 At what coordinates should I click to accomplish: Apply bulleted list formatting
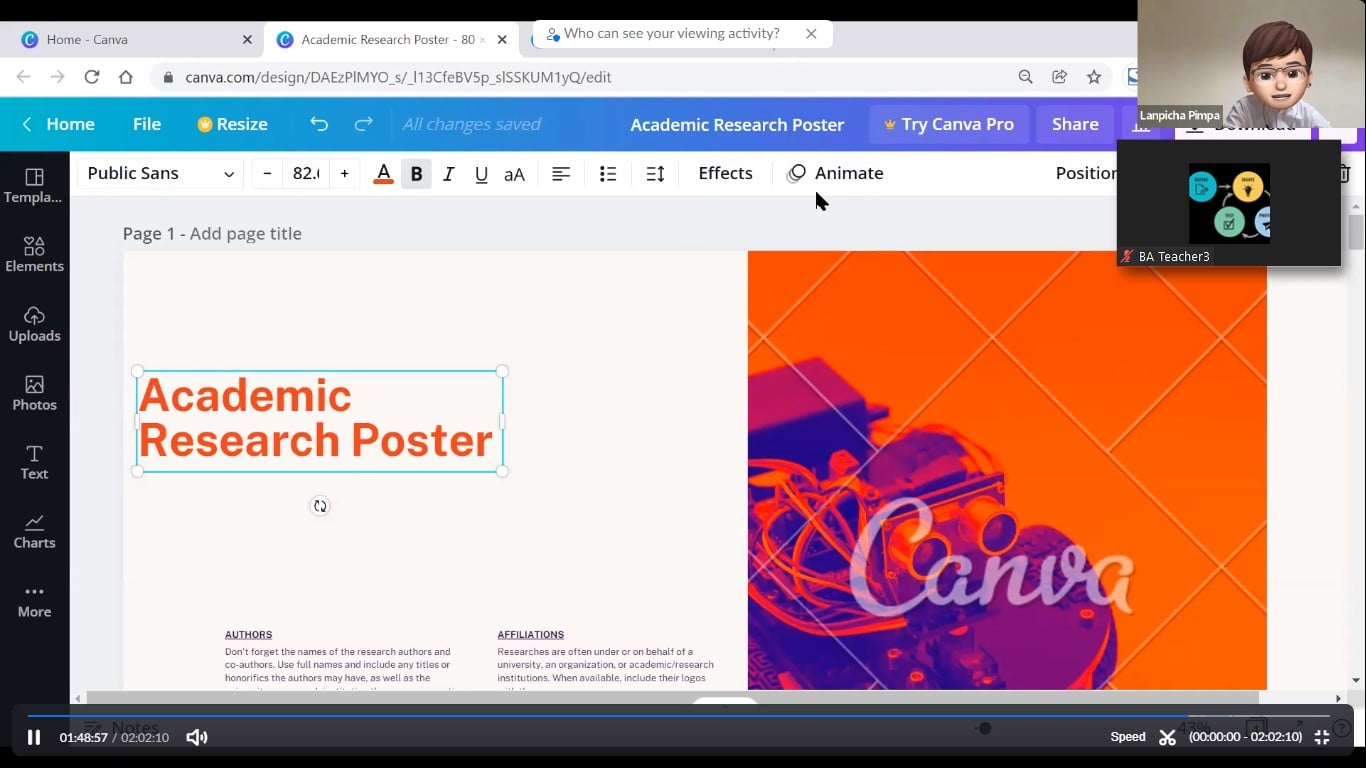point(608,174)
